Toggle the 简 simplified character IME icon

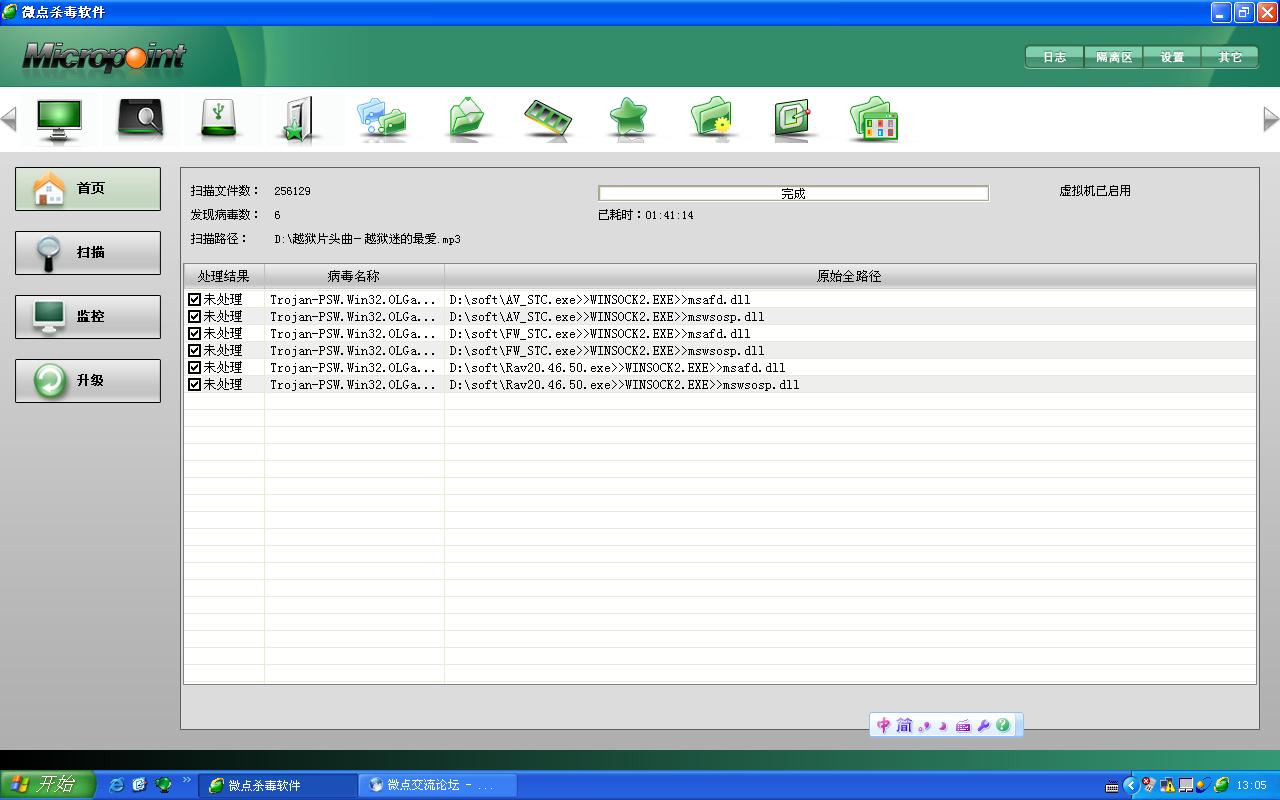[904, 726]
